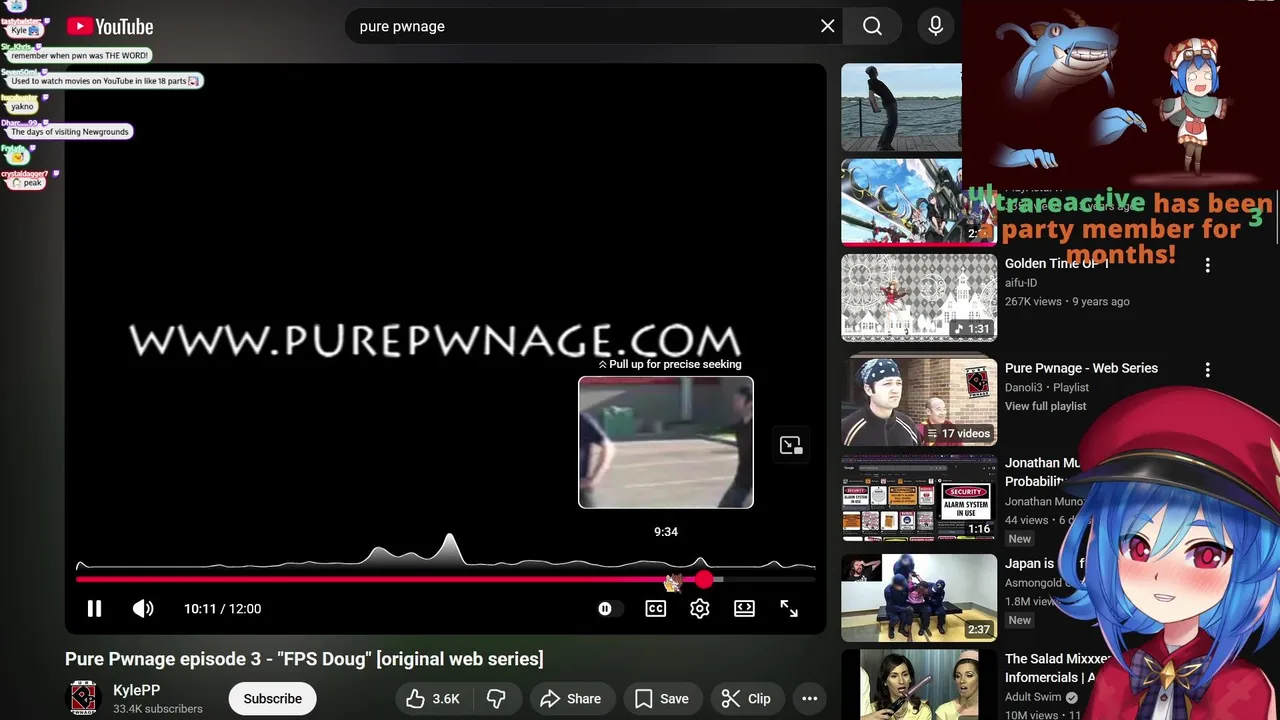This screenshot has width=1280, height=720.
Task: Click chat message 'The days of visiting Newgrounds'
Action: click(70, 132)
